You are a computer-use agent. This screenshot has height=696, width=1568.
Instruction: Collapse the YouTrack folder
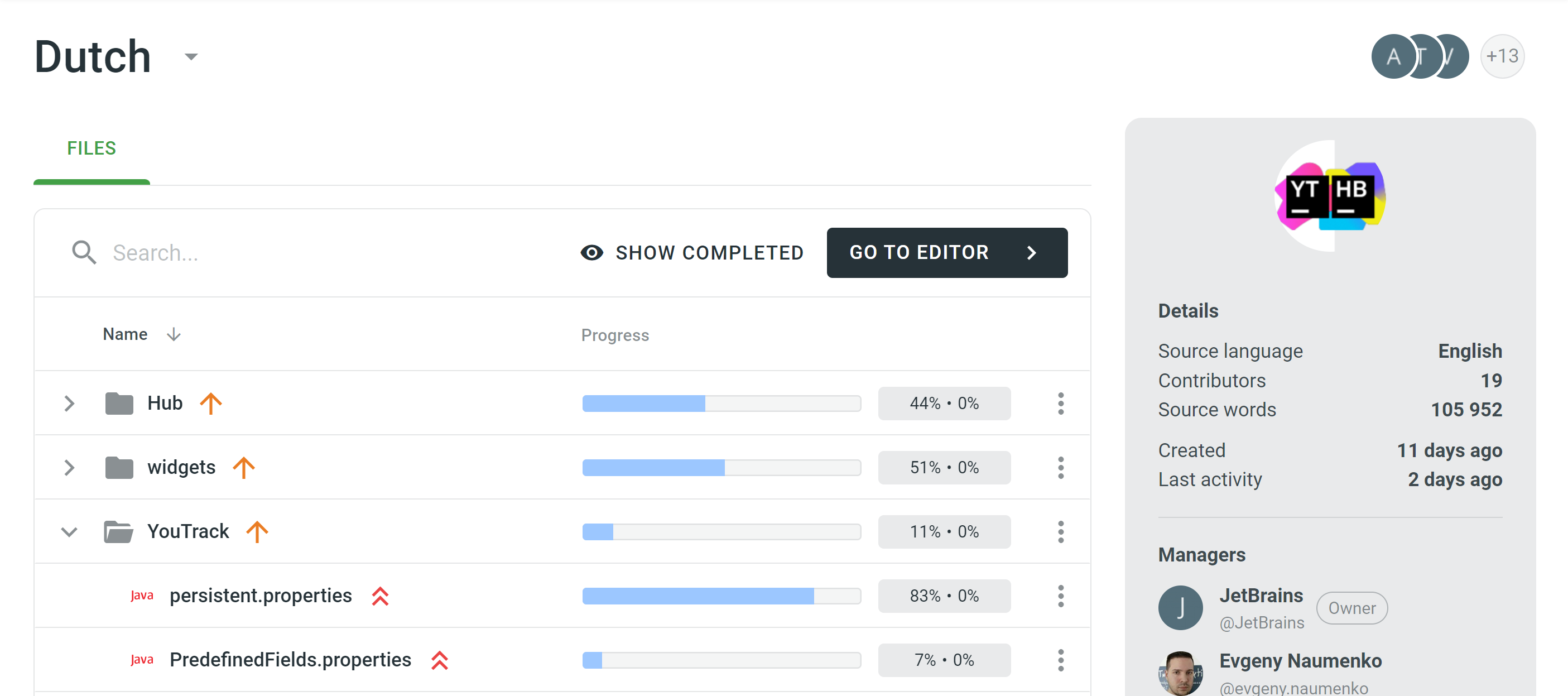69,531
